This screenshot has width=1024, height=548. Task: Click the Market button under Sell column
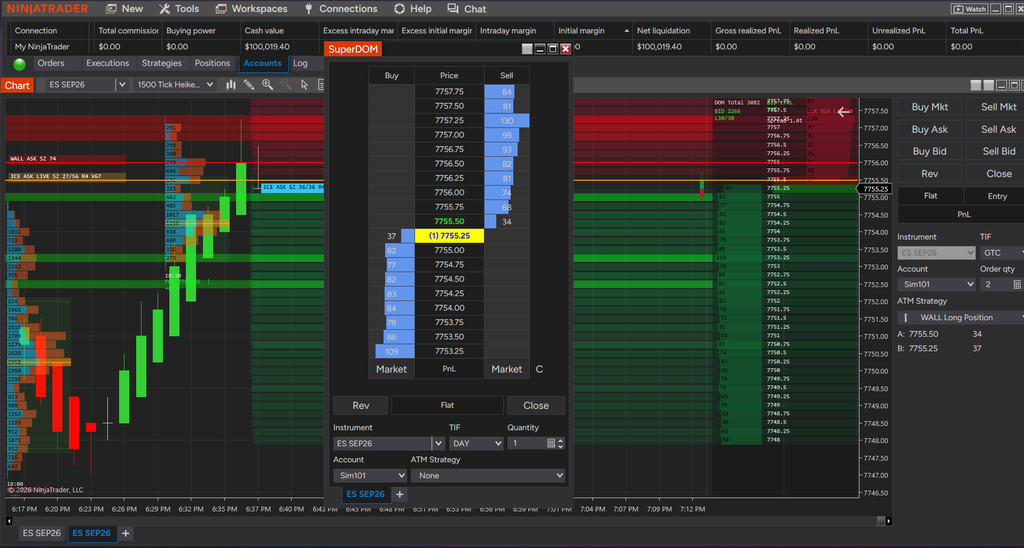coord(507,369)
